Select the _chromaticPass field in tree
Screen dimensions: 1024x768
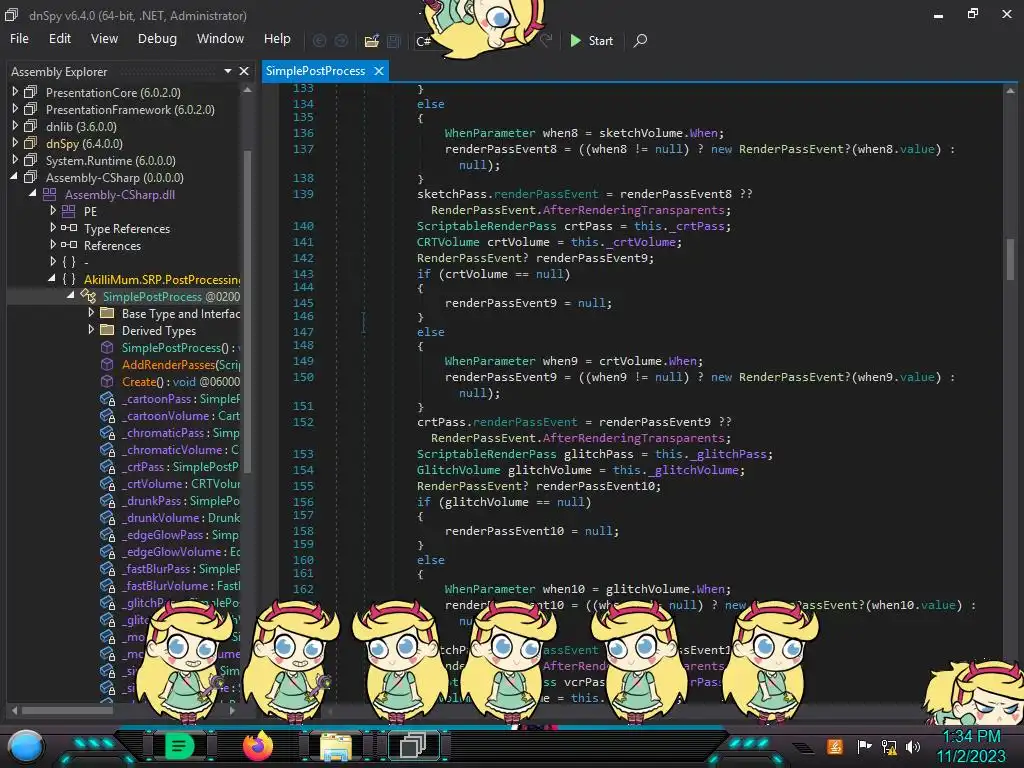tap(180, 432)
